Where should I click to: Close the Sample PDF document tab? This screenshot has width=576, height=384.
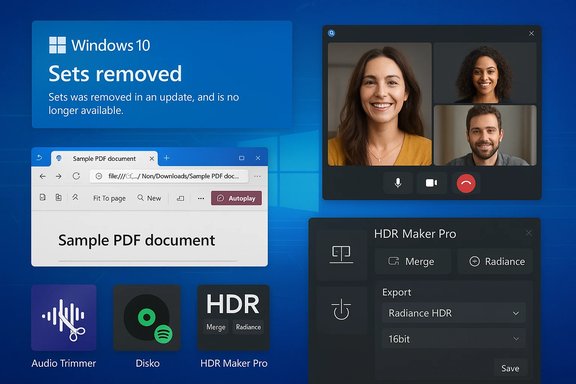tap(152, 158)
